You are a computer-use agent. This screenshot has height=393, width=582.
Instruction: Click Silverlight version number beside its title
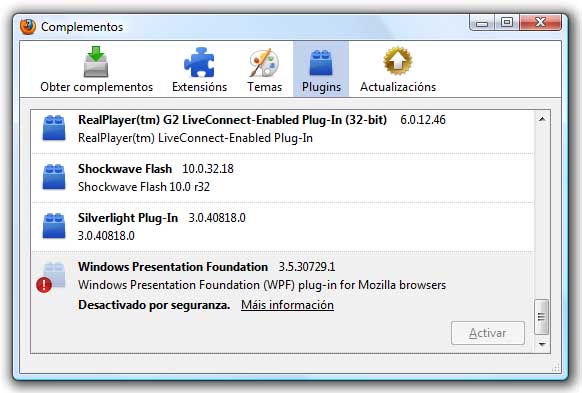coord(217,218)
